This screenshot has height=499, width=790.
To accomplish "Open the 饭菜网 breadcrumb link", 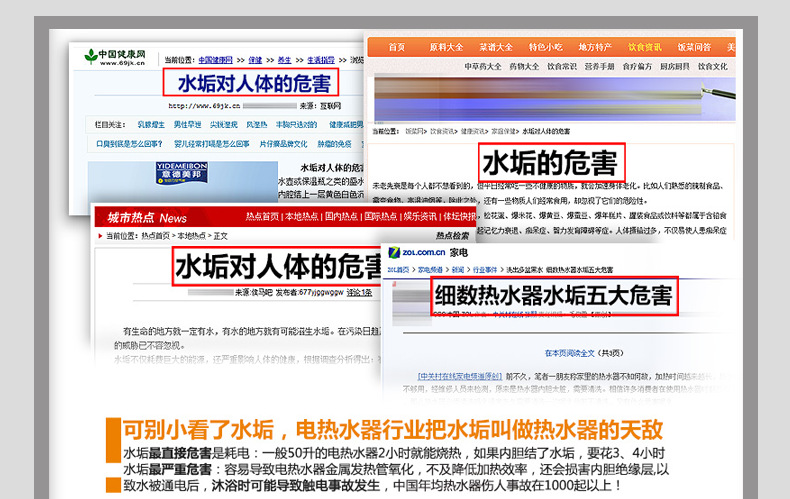I will tap(414, 132).
